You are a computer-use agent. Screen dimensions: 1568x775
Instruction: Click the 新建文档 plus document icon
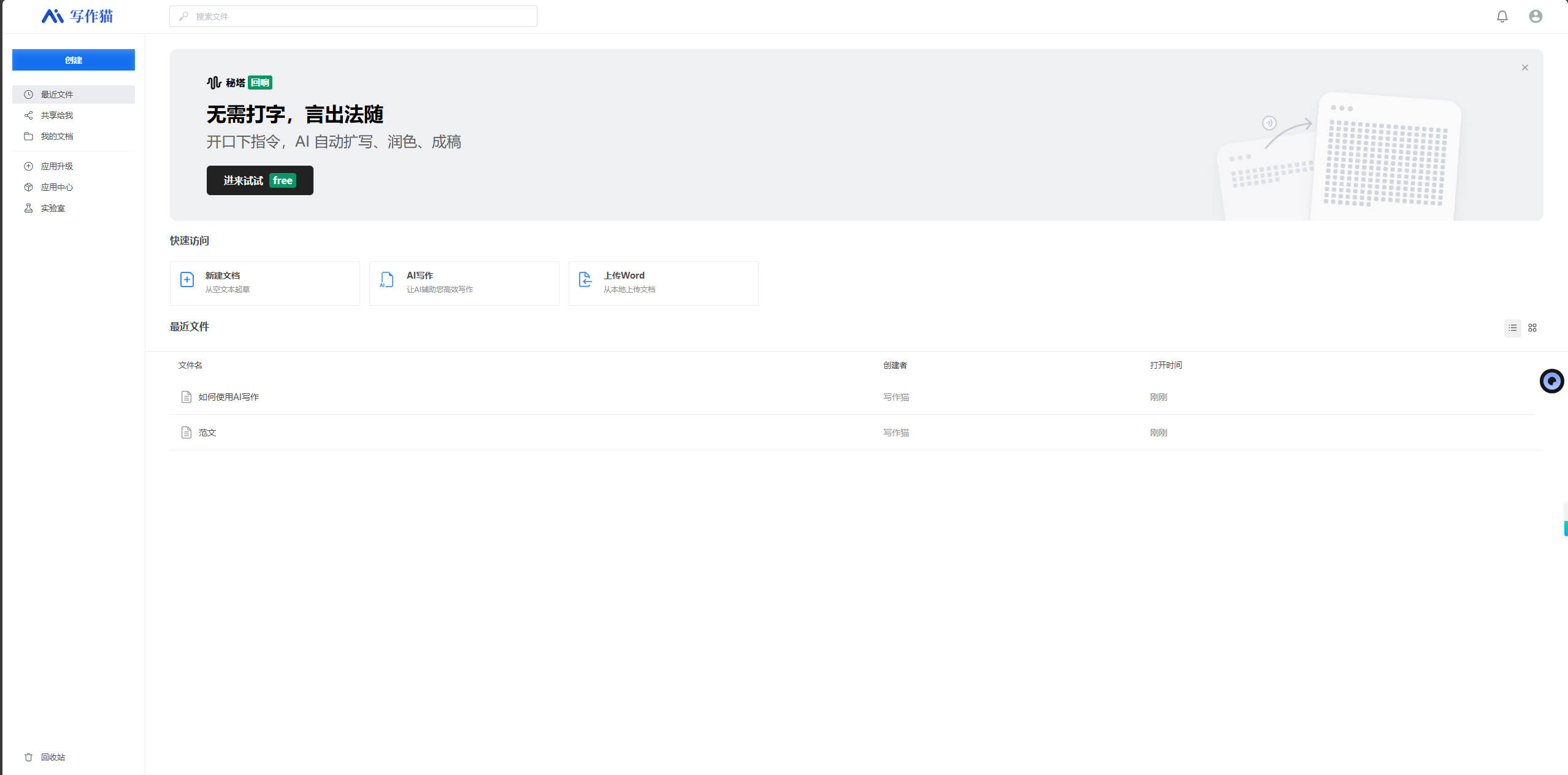187,280
